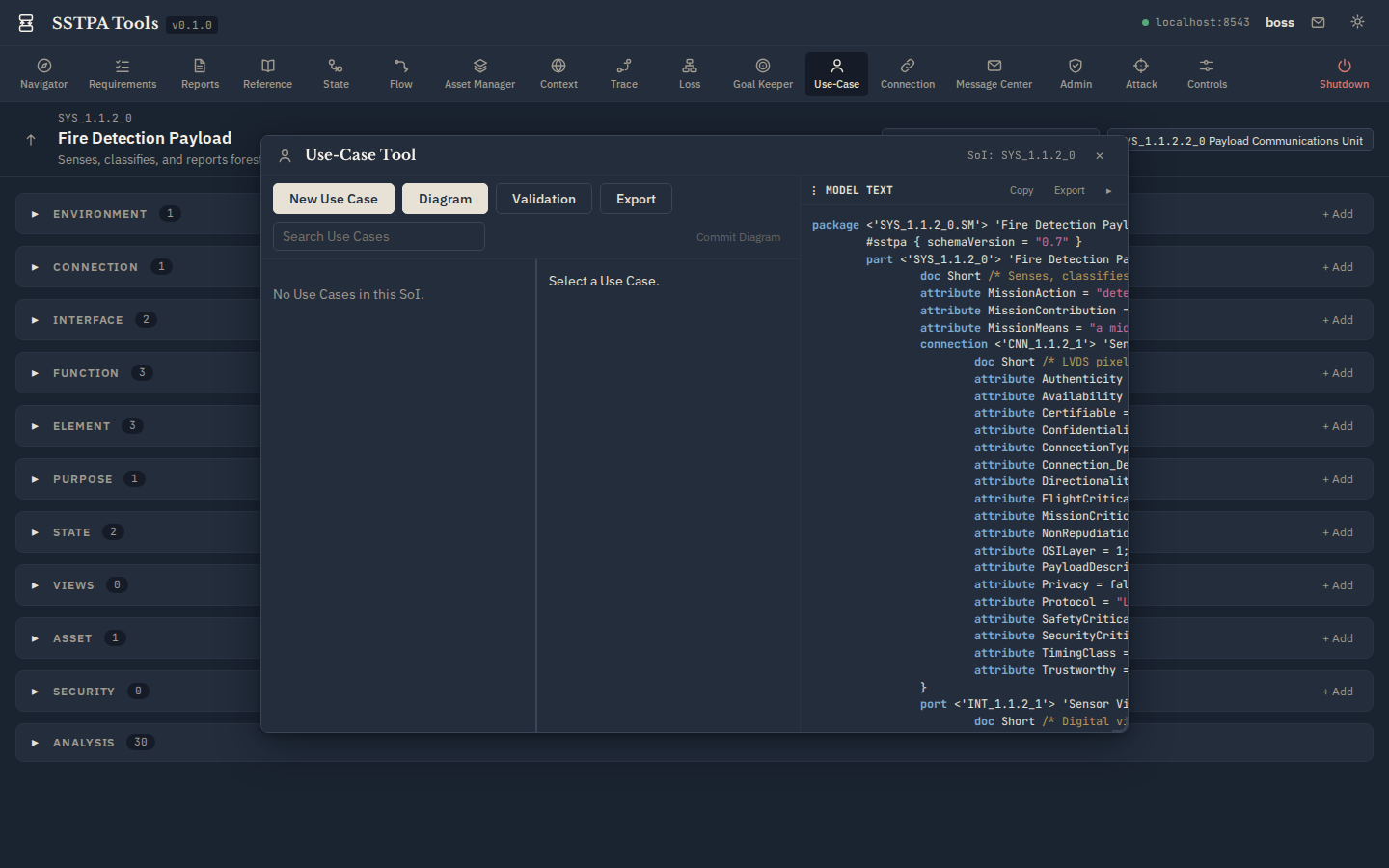The image size is (1389, 868).
Task: Expand the SECURITY section
Action: click(x=35, y=692)
